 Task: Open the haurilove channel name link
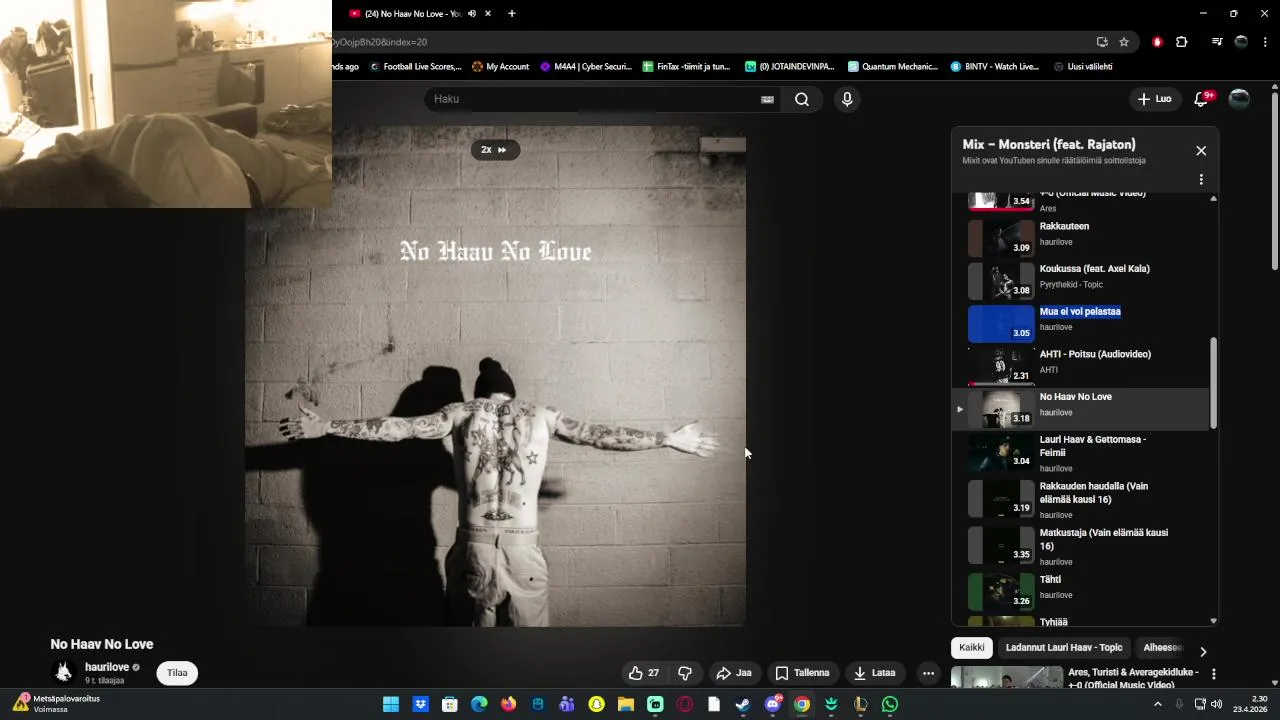[107, 667]
